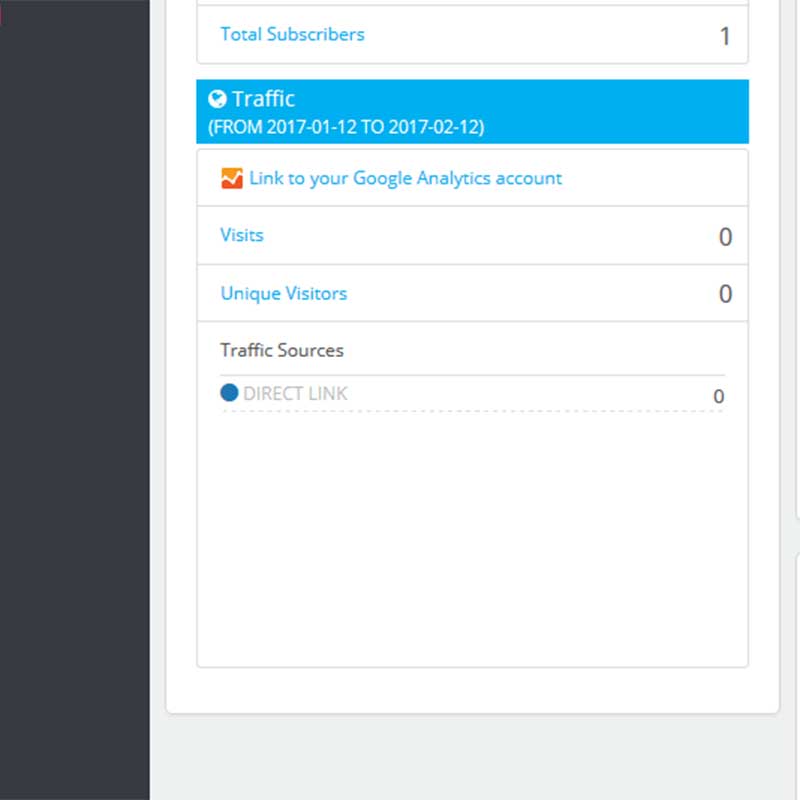This screenshot has height=800, width=800.
Task: Click the empty area below DIRECT LINK
Action: [x=472, y=540]
